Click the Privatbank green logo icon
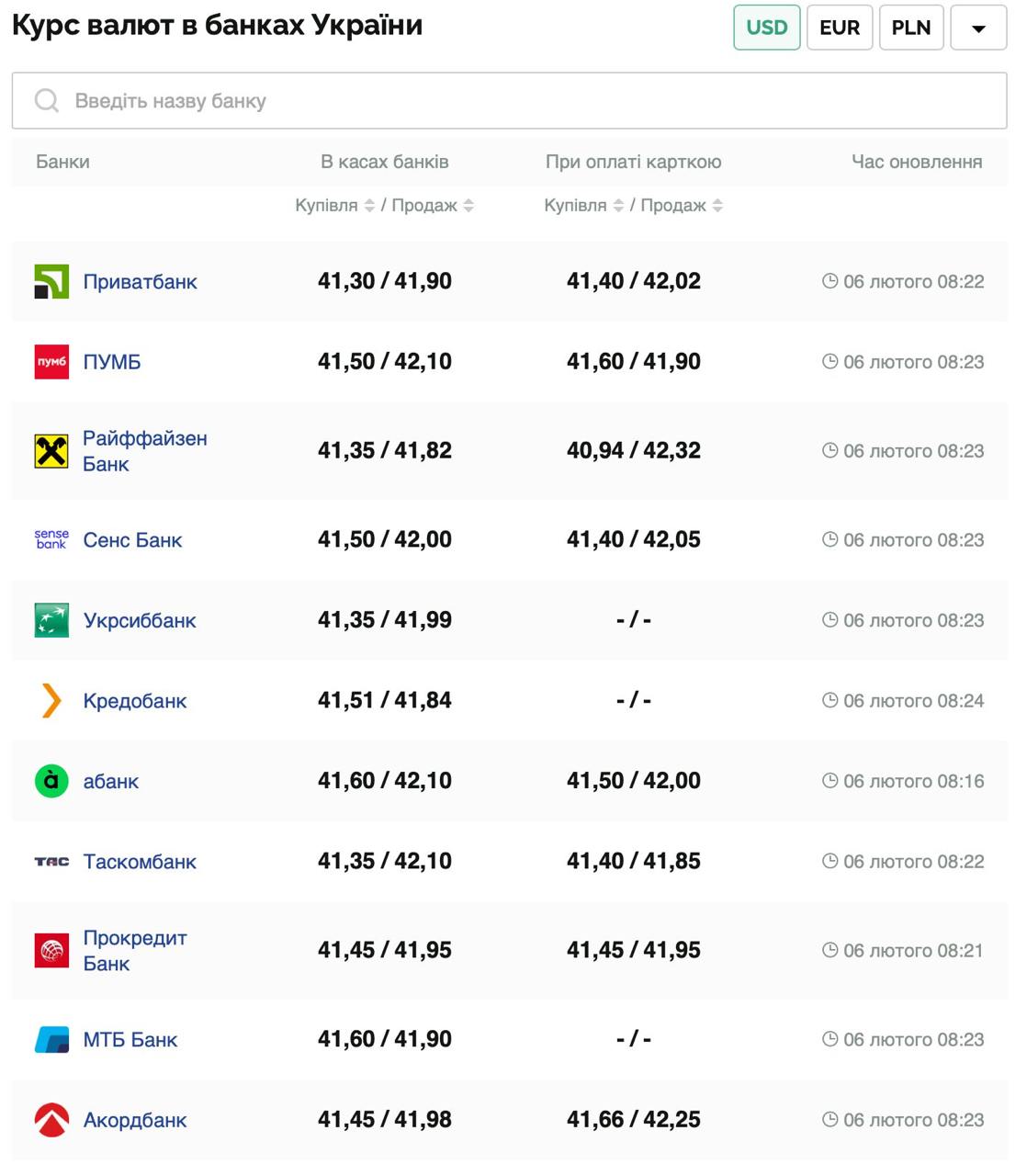This screenshot has height=1176, width=1027. point(51,282)
